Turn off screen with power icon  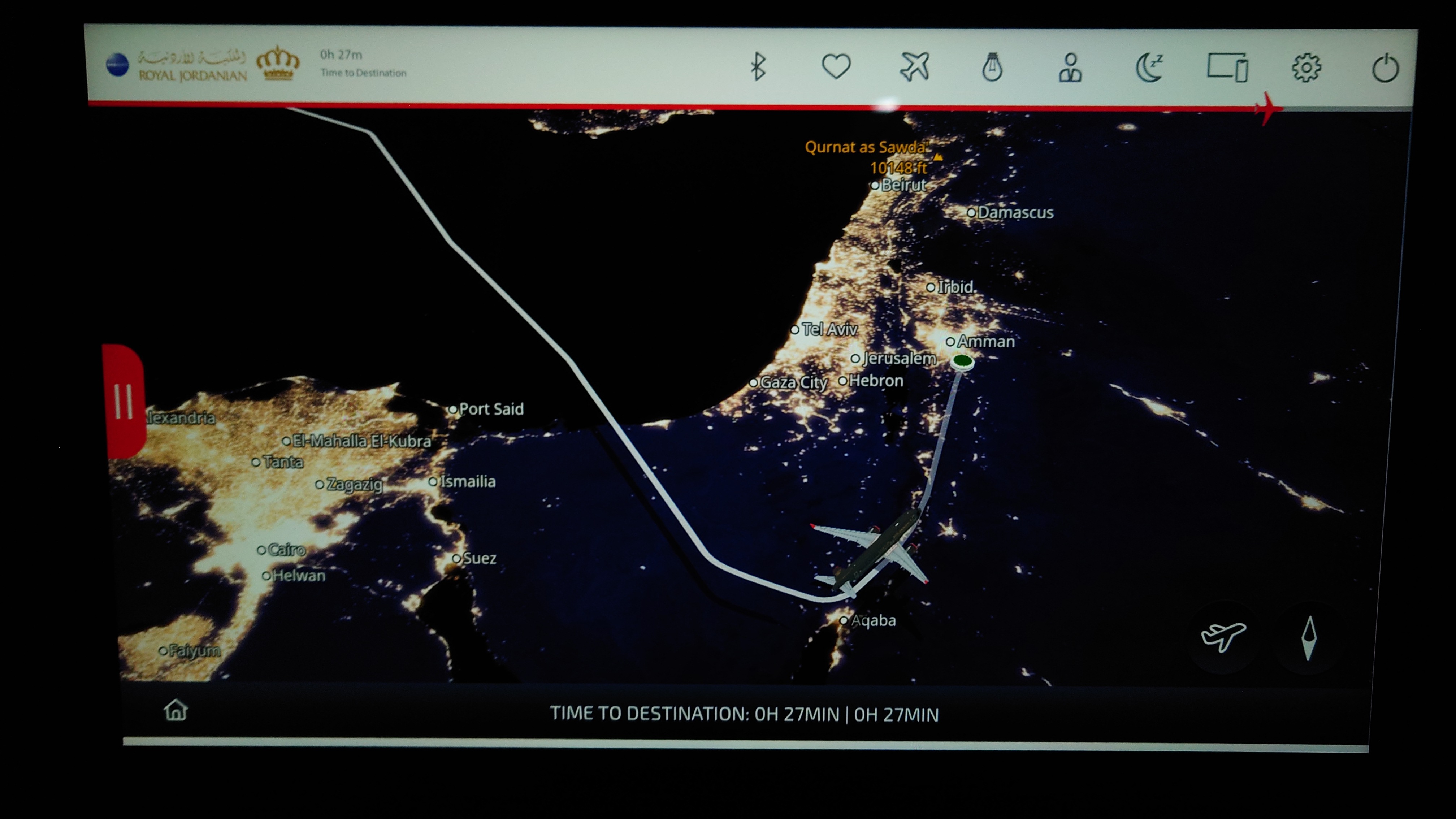point(1385,69)
